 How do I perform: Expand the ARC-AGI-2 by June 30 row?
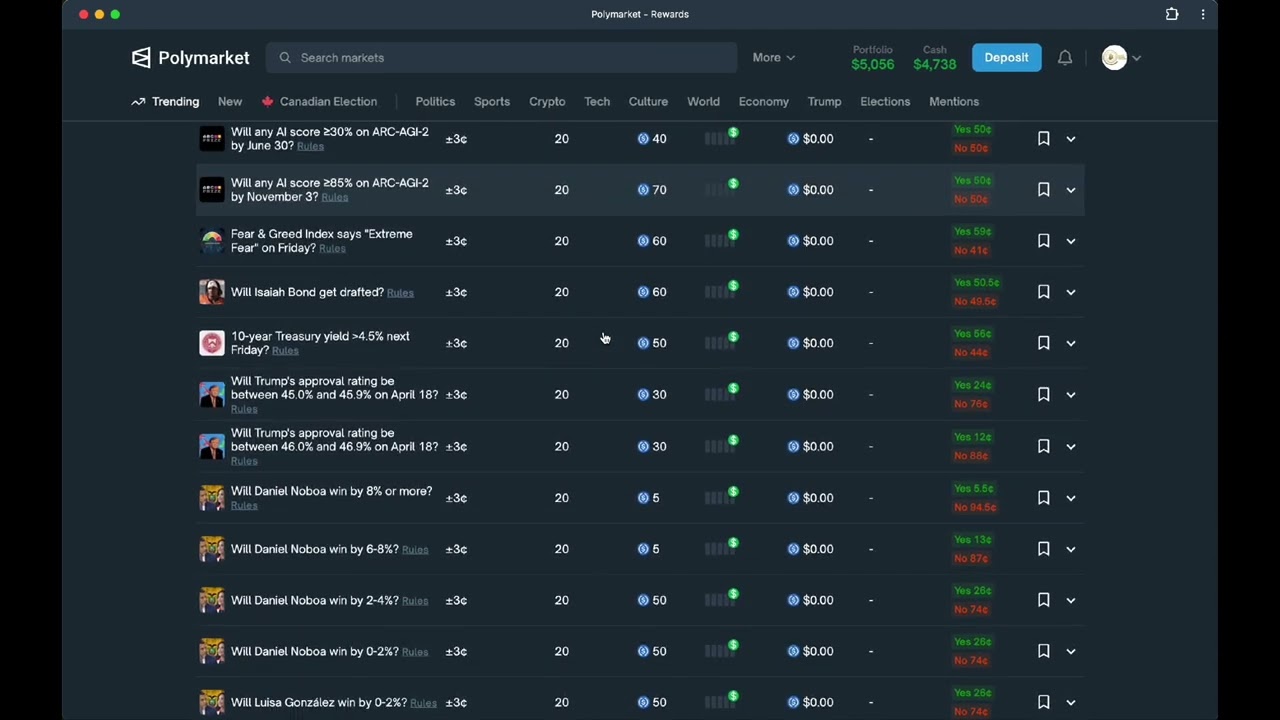coord(1071,139)
